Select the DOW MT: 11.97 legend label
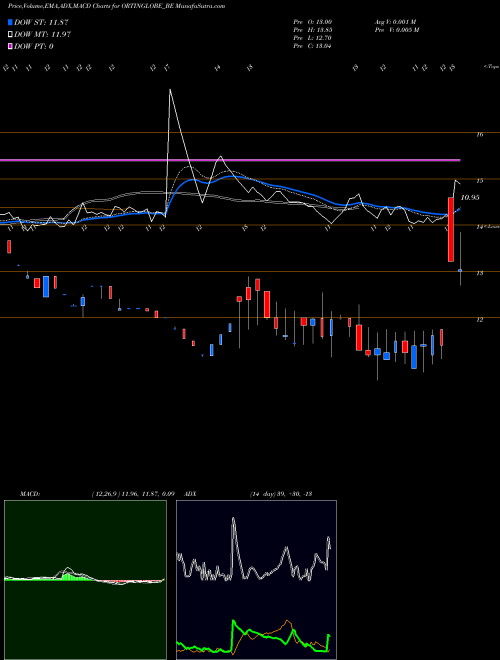Screen dimensions: 500x660 pyautogui.click(x=42, y=34)
